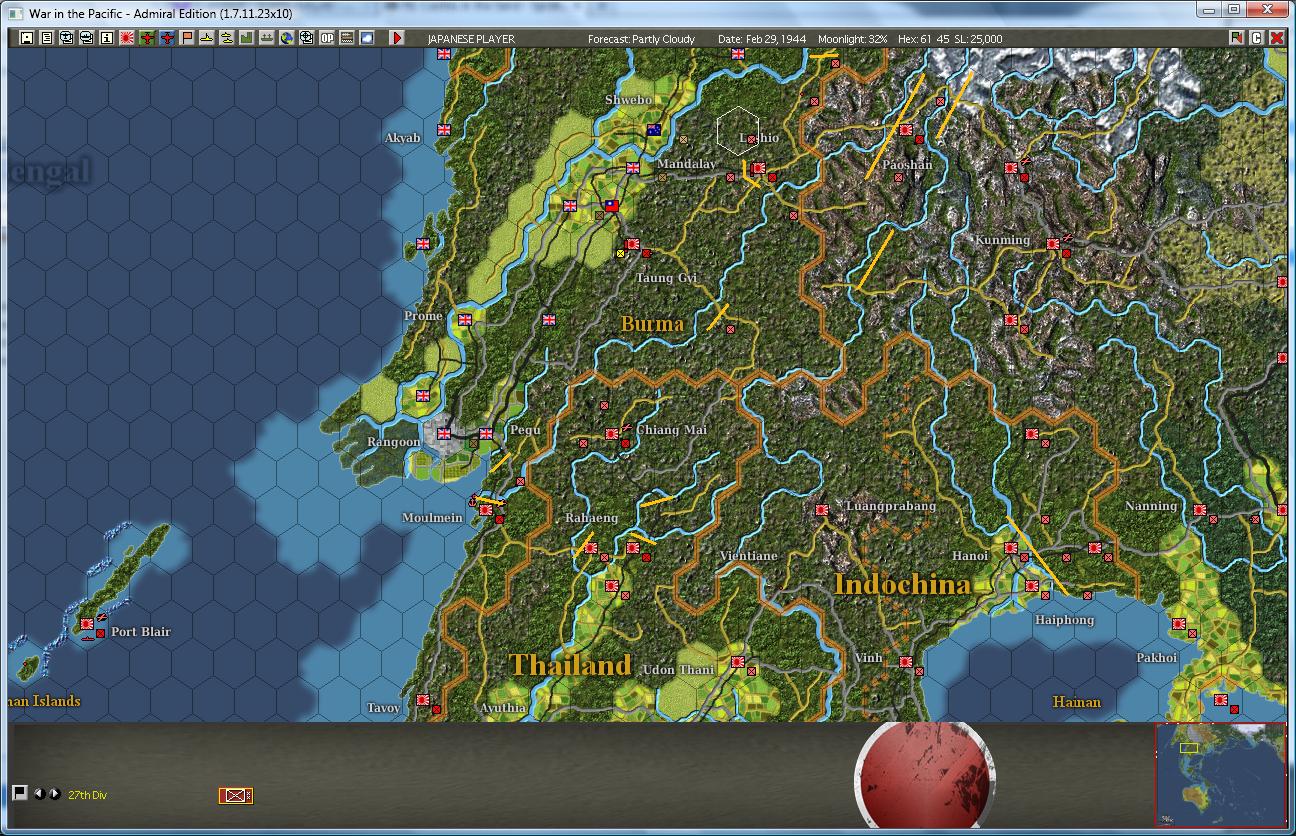Image resolution: width=1296 pixels, height=836 pixels.
Task: Go to previous unit with left arrow
Action: tap(39, 794)
